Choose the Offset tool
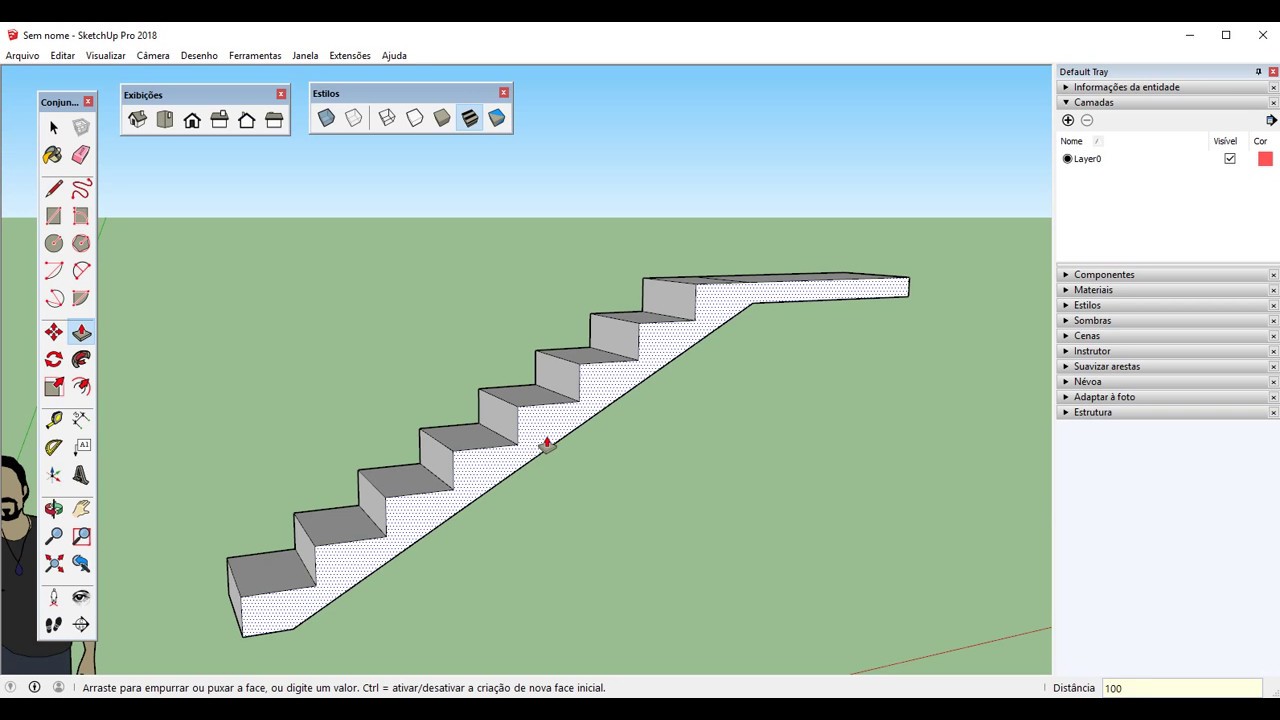This screenshot has width=1280, height=720. (81, 386)
